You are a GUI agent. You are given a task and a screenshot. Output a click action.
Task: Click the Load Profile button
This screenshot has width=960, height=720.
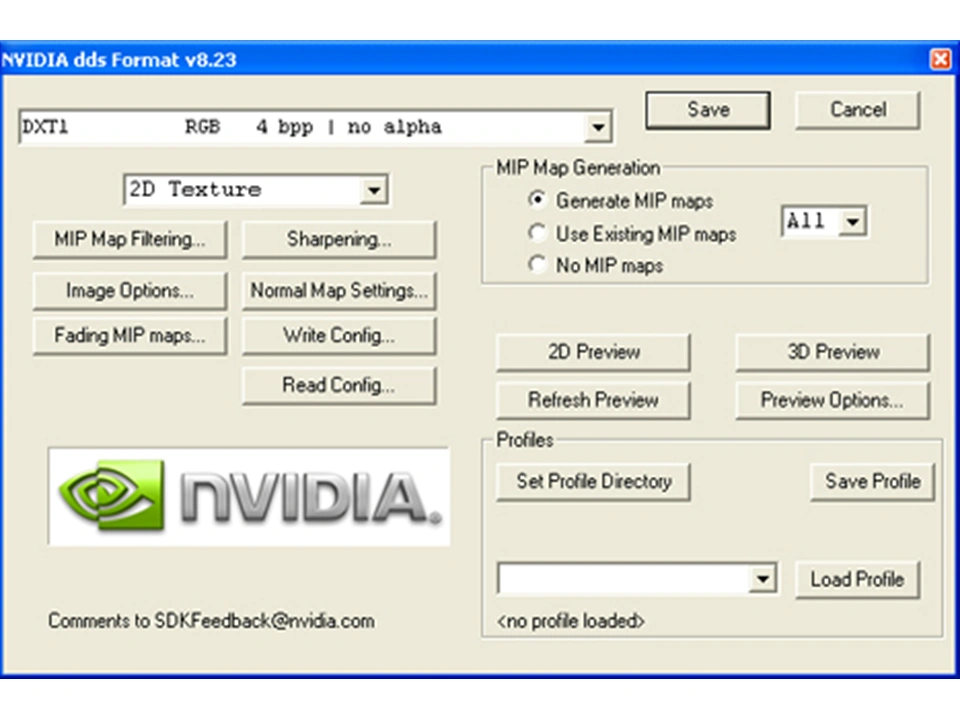pos(857,579)
